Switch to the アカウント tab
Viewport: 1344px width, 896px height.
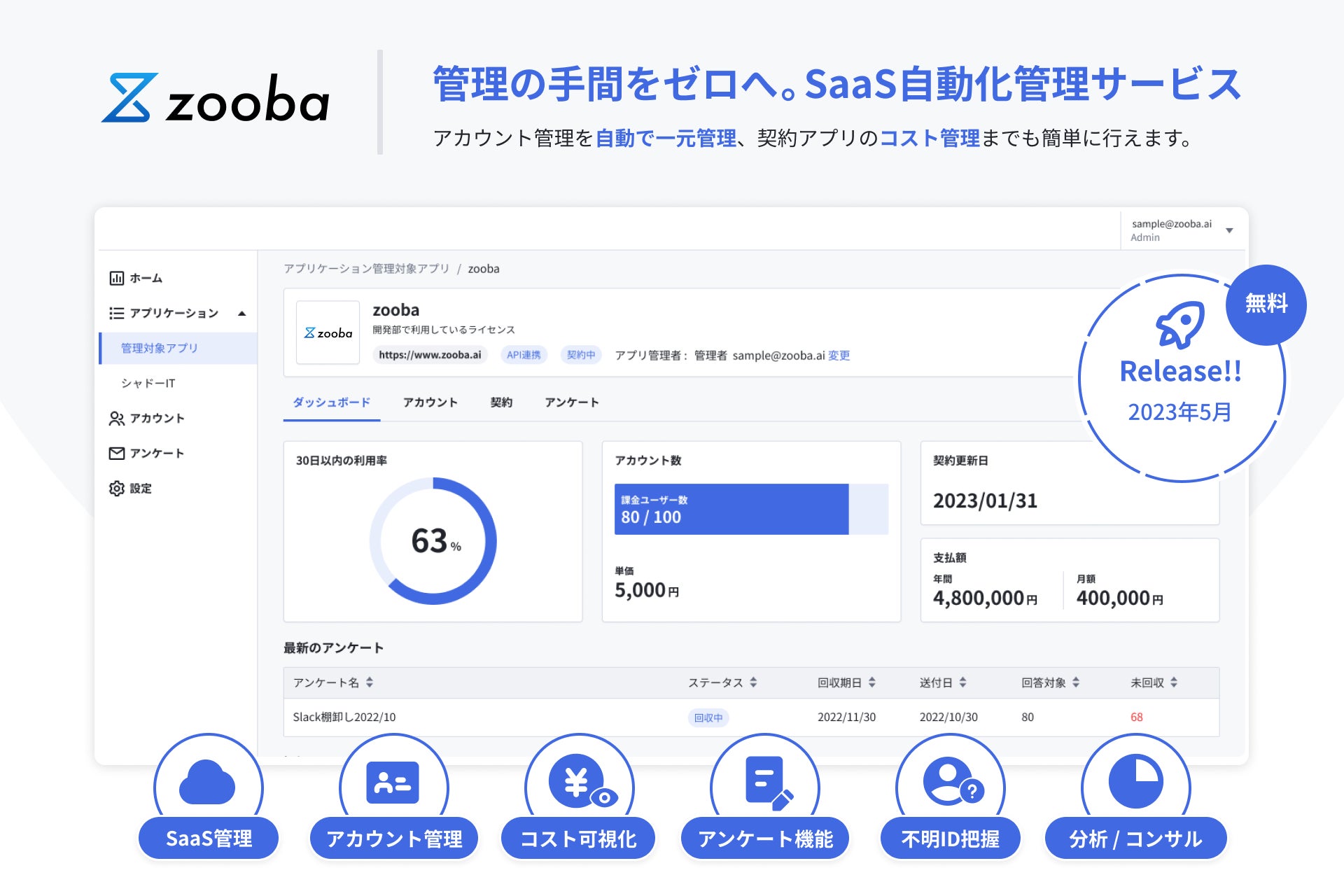coord(430,402)
